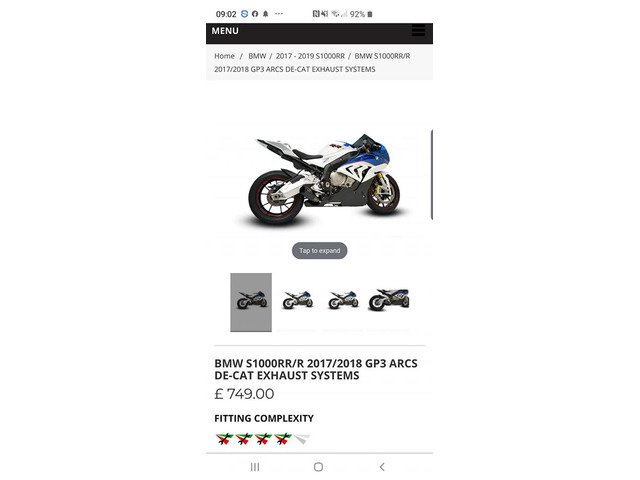The height and width of the screenshot is (480, 640).
Task: Open 2017 - 2019 S1000RR breadcrumb
Action: pyautogui.click(x=310, y=56)
